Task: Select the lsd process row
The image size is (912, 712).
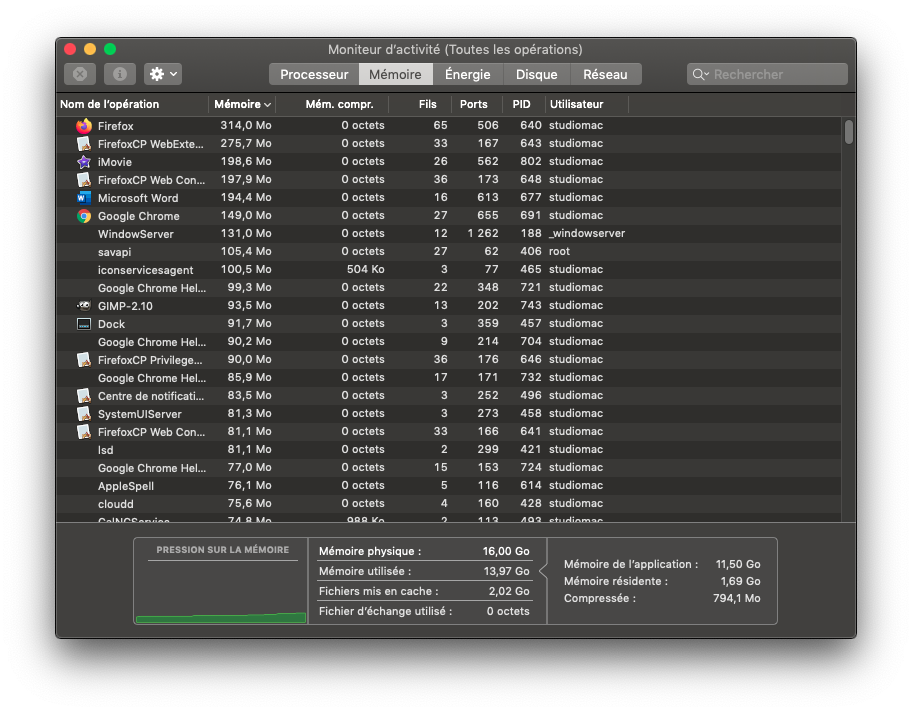Action: click(x=448, y=450)
